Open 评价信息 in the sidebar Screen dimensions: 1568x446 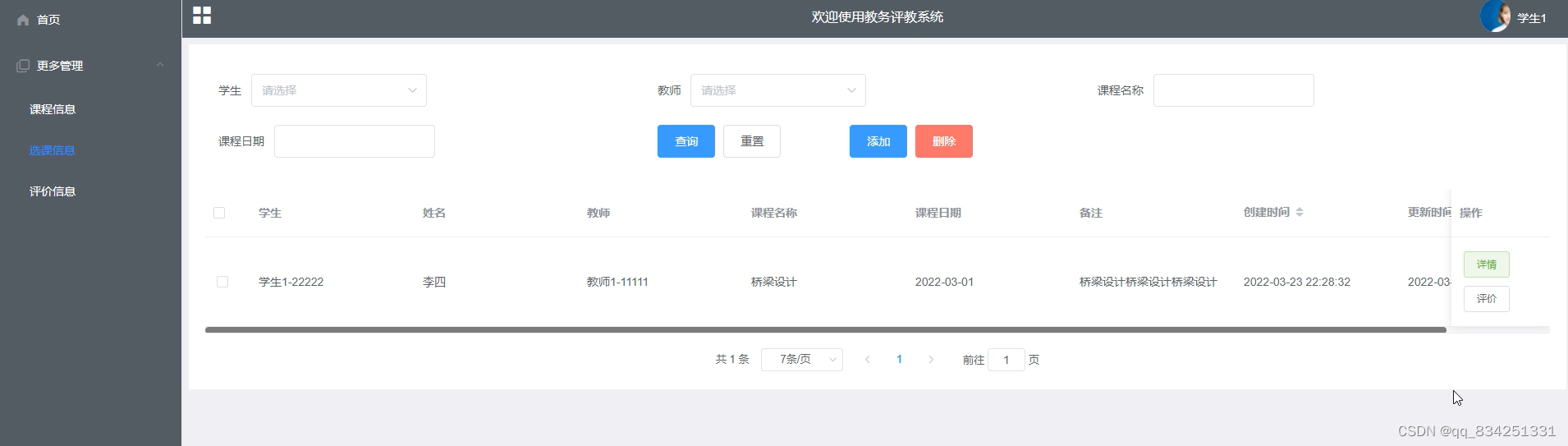point(53,191)
